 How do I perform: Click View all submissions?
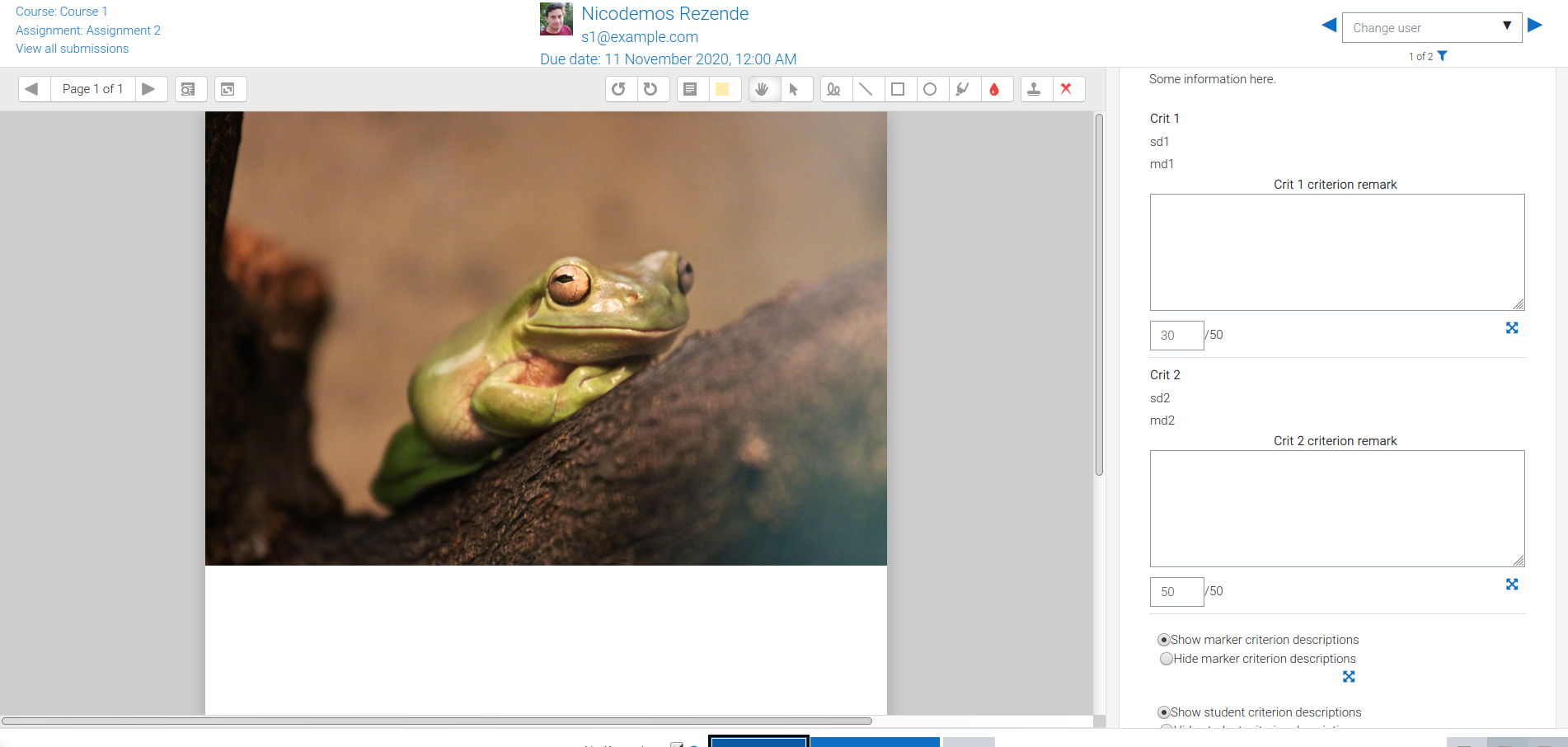pyautogui.click(x=73, y=49)
